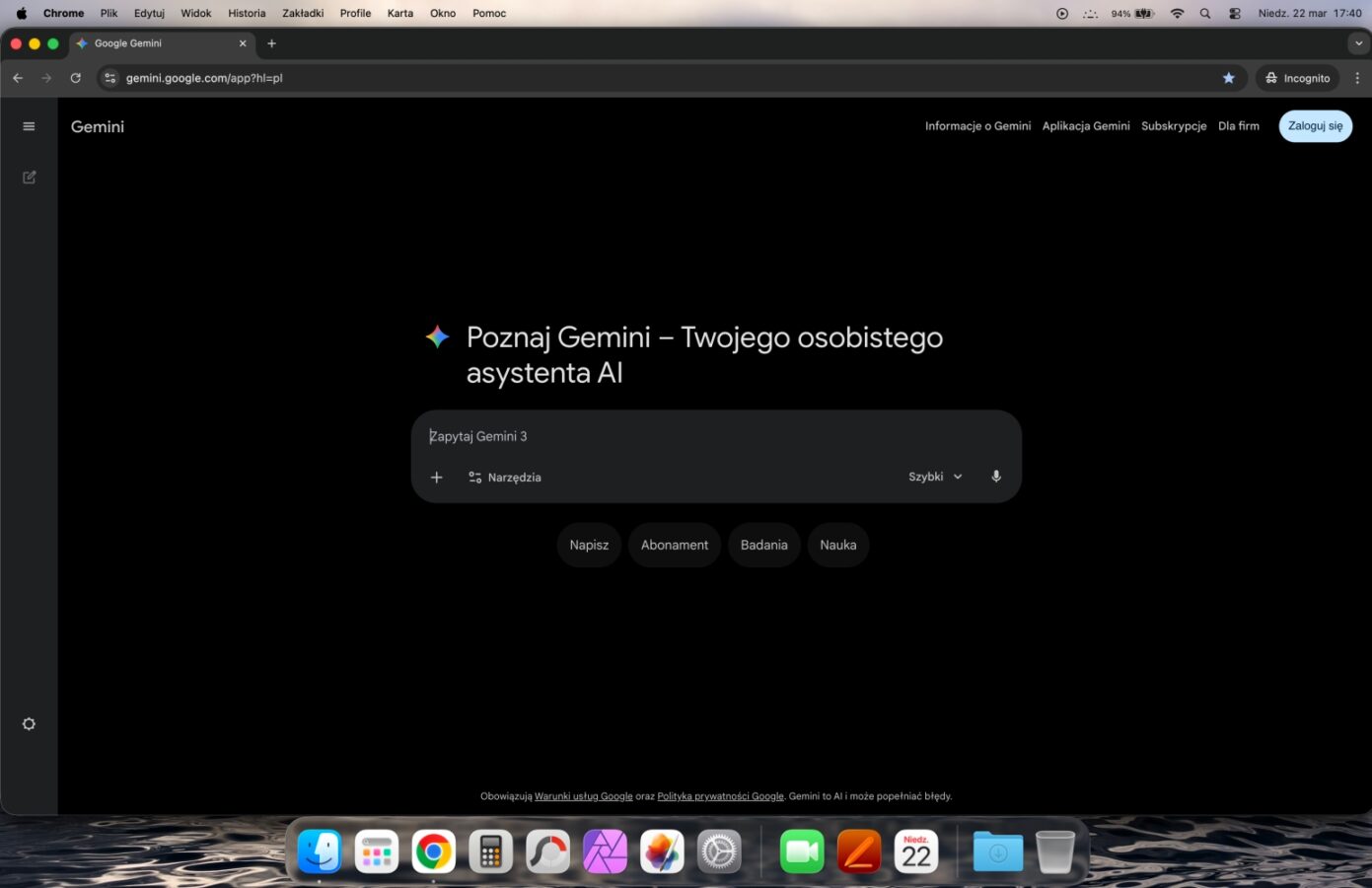The width and height of the screenshot is (1372, 888).
Task: Expand the Chrome tab search chevron
Action: (1360, 43)
